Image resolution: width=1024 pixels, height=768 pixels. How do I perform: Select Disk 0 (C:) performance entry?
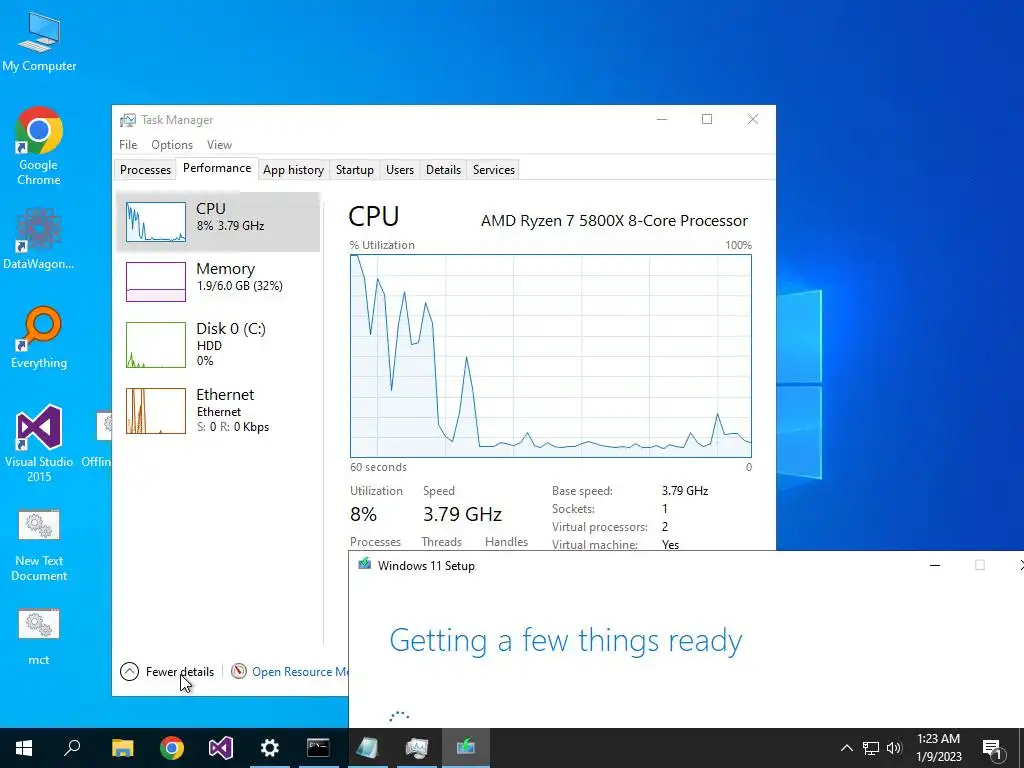point(218,344)
